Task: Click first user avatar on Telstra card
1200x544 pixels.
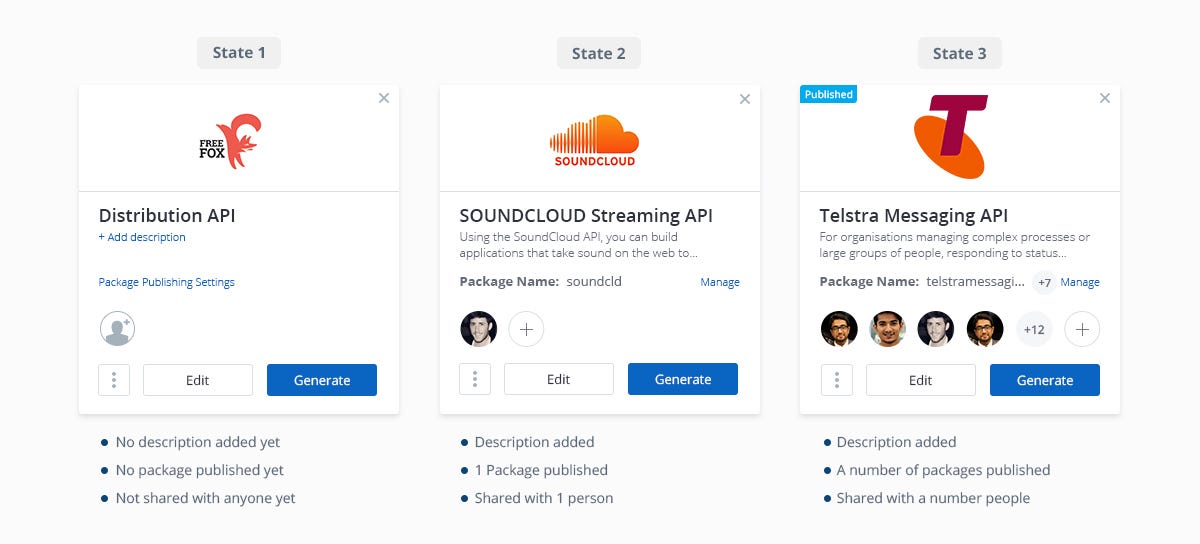Action: click(839, 329)
